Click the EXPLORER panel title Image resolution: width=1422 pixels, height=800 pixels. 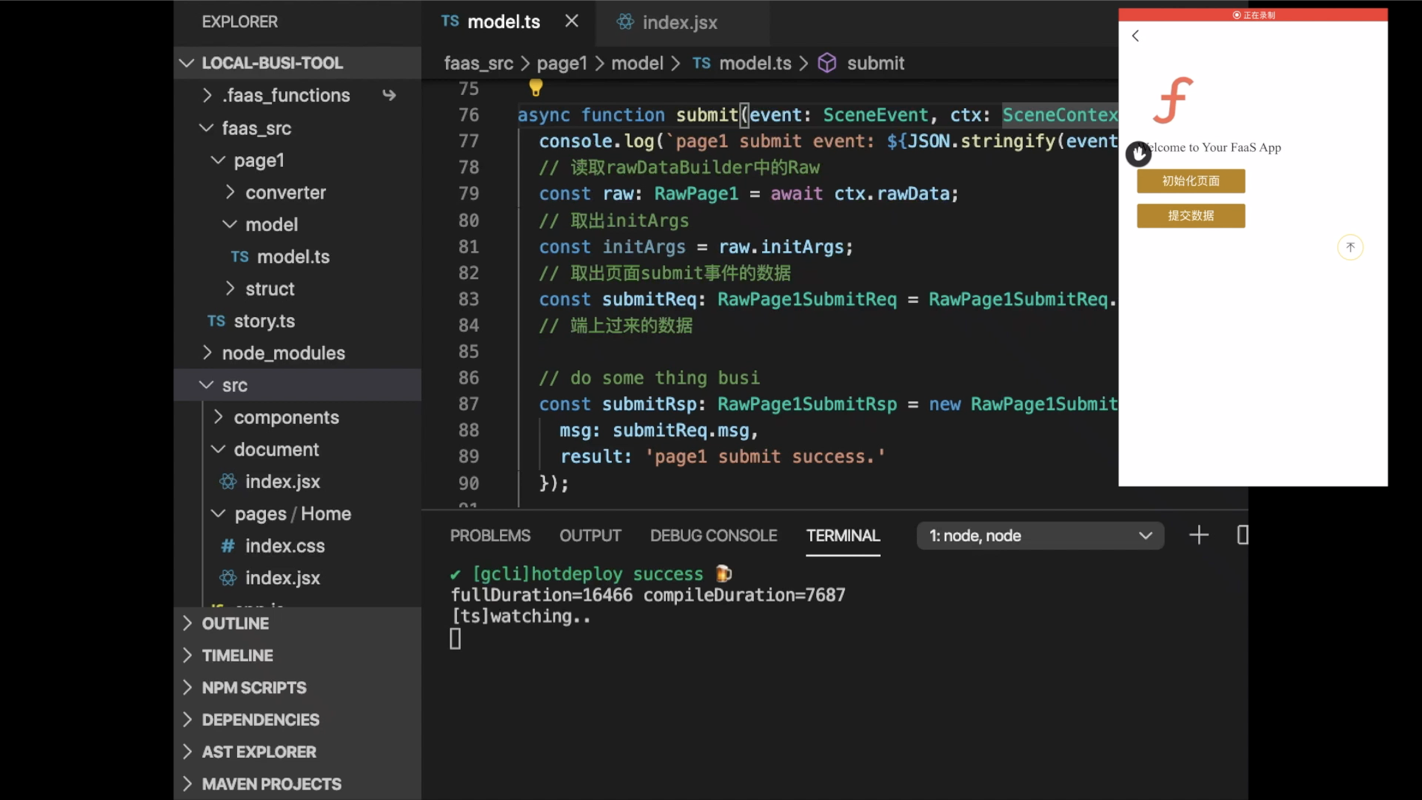click(x=240, y=22)
